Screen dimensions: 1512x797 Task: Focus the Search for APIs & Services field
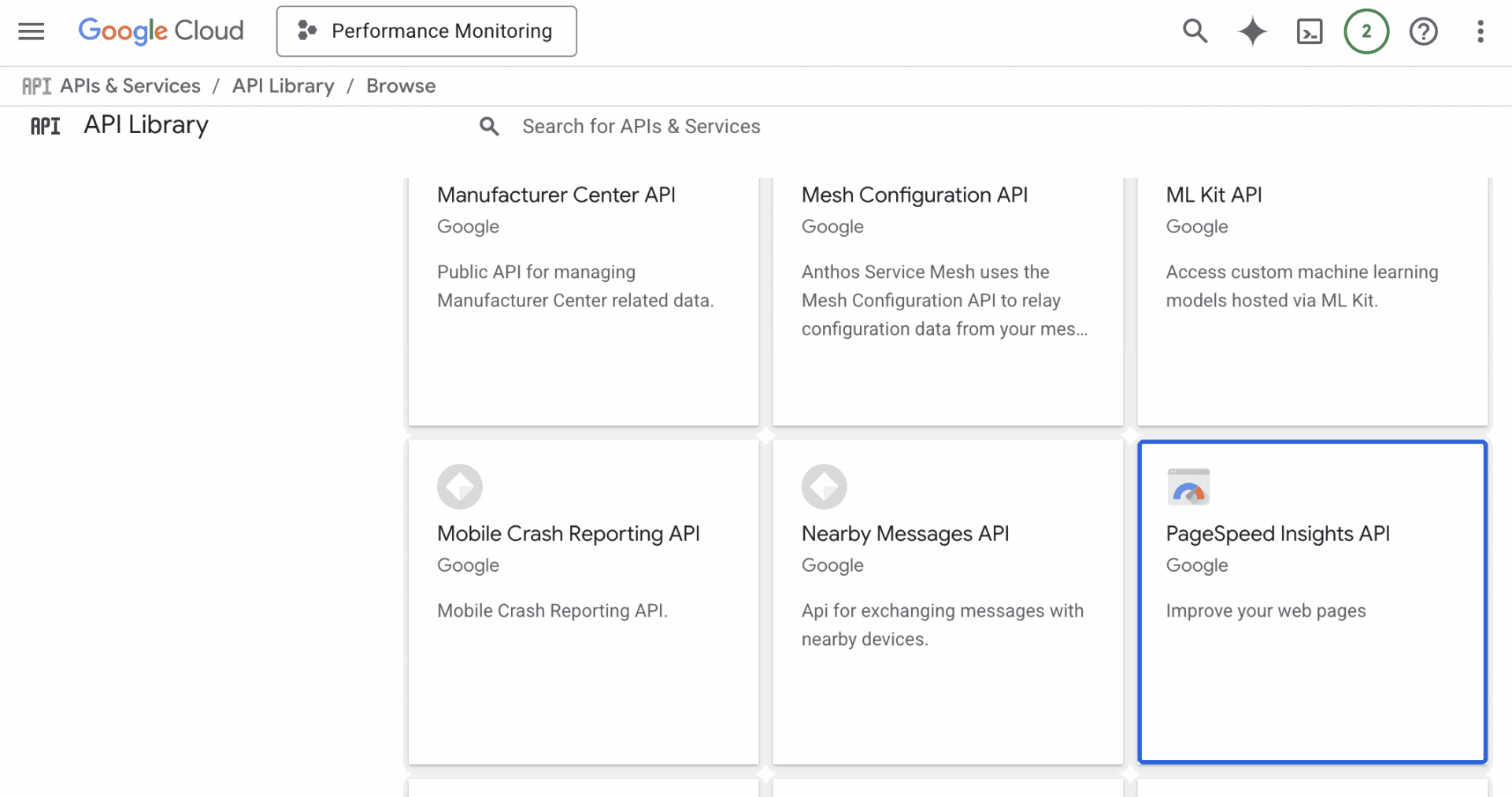(x=641, y=126)
